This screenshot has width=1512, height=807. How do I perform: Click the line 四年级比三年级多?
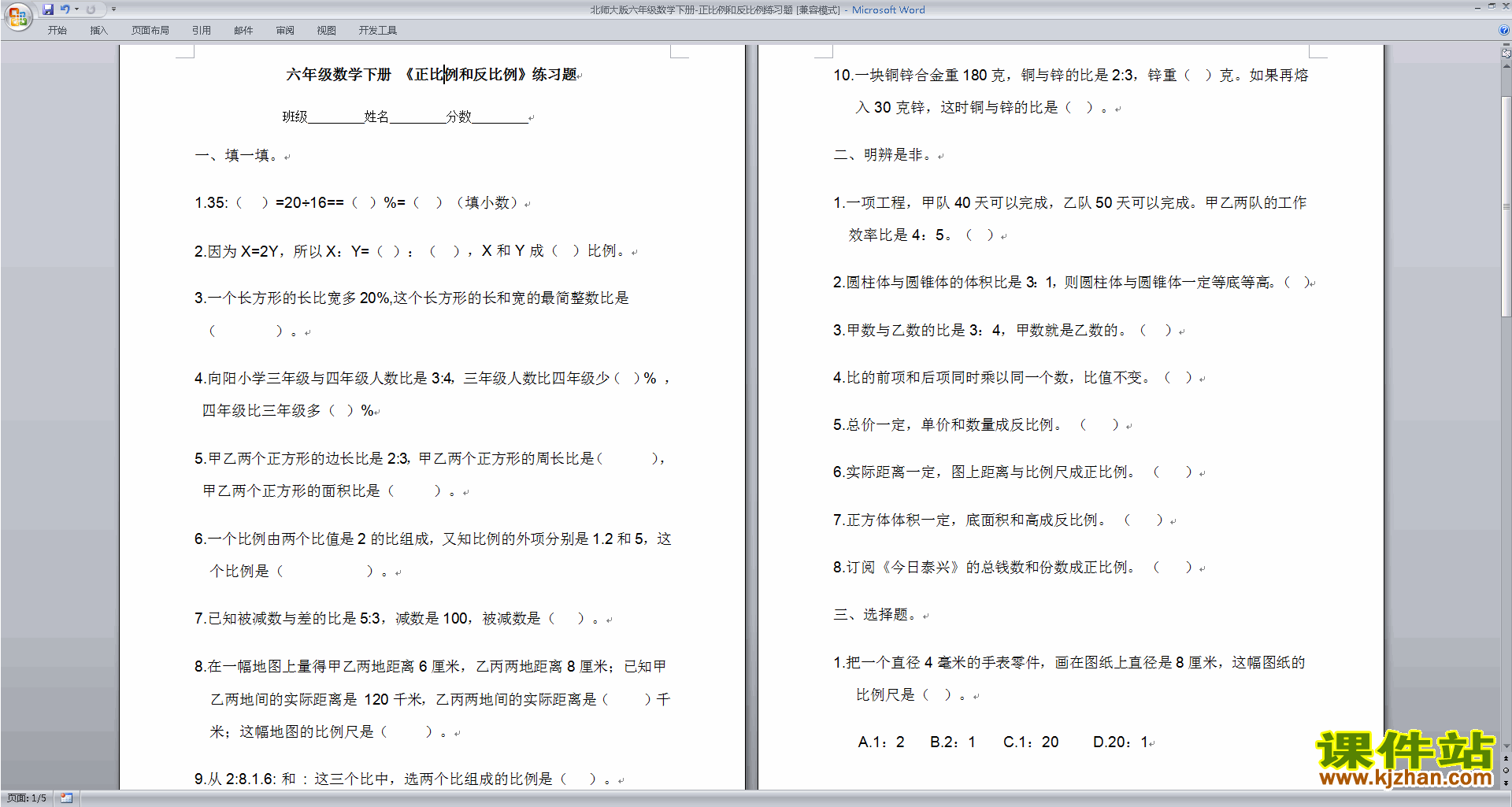[287, 411]
